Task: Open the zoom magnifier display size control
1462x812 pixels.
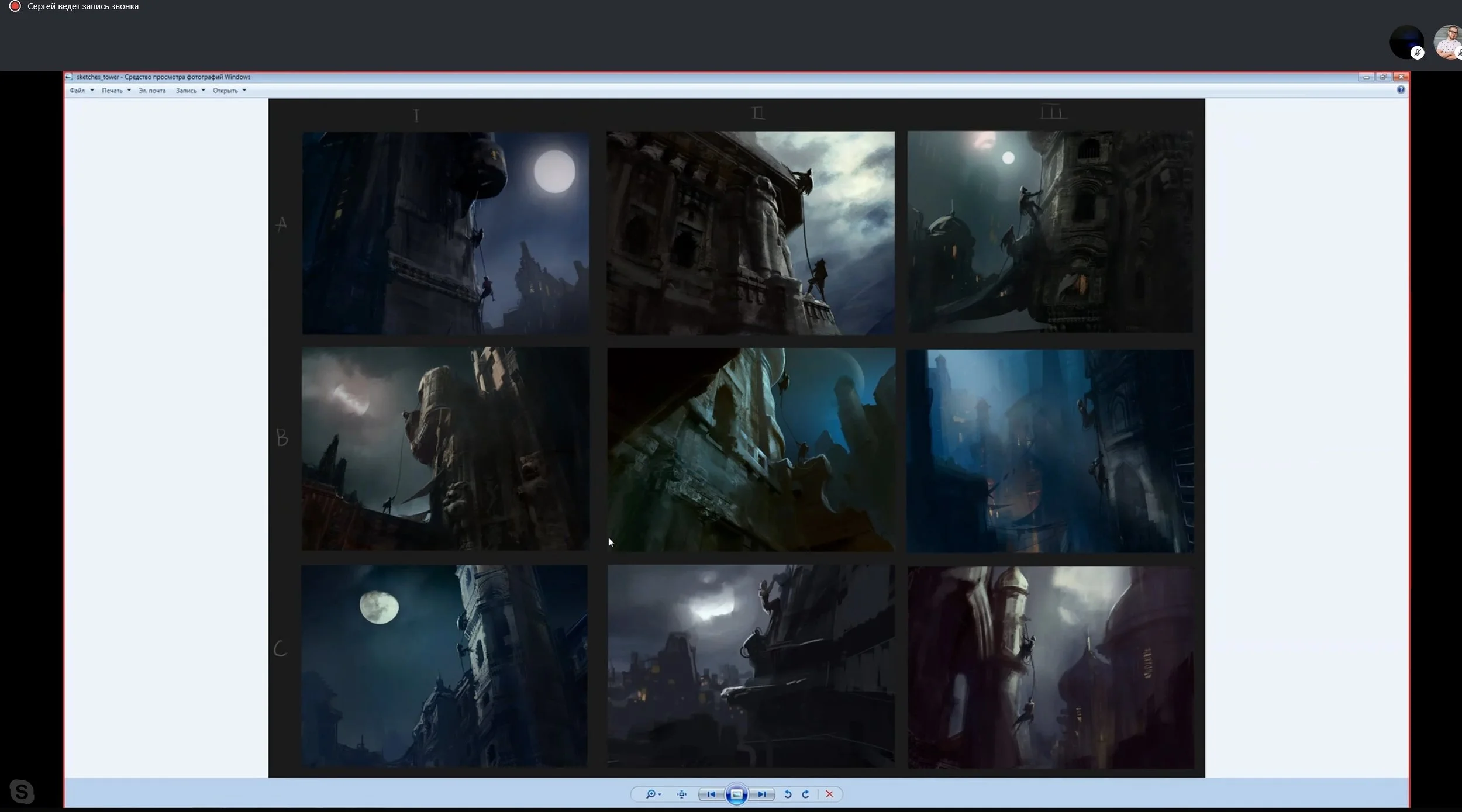Action: (x=653, y=794)
